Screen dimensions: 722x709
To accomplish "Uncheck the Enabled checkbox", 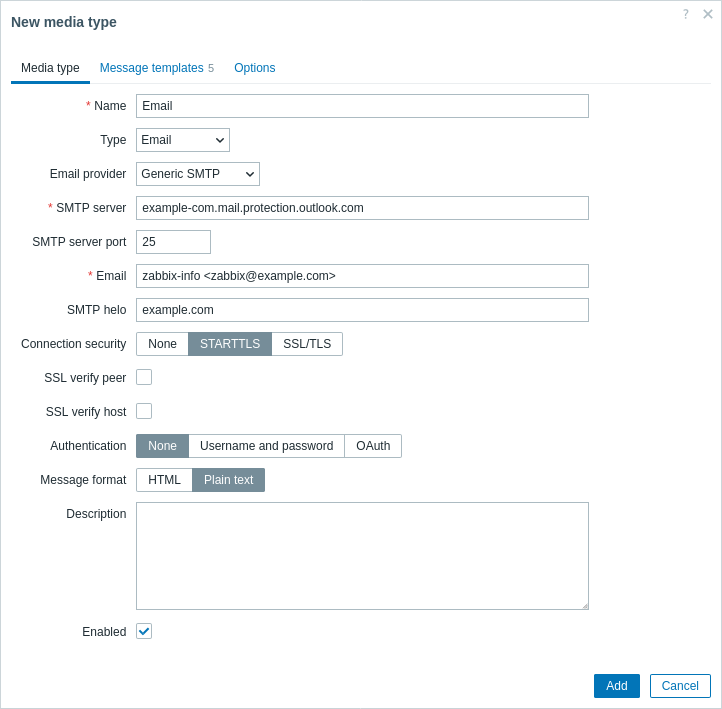I will (x=144, y=631).
